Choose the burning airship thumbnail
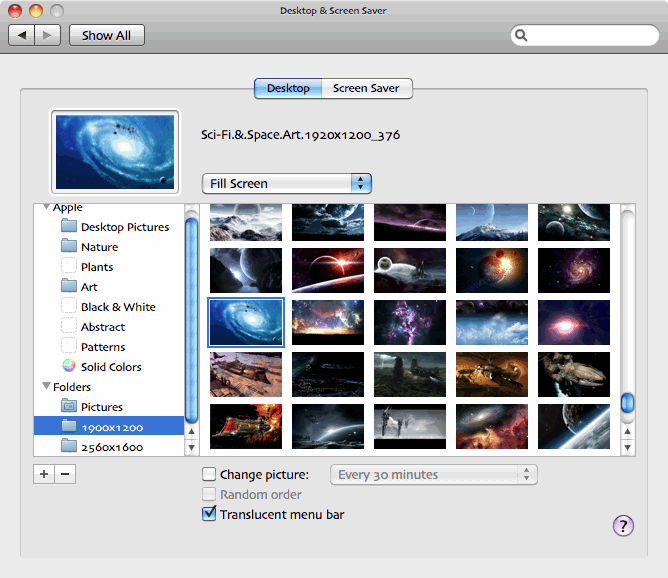Image resolution: width=668 pixels, height=578 pixels. click(246, 426)
